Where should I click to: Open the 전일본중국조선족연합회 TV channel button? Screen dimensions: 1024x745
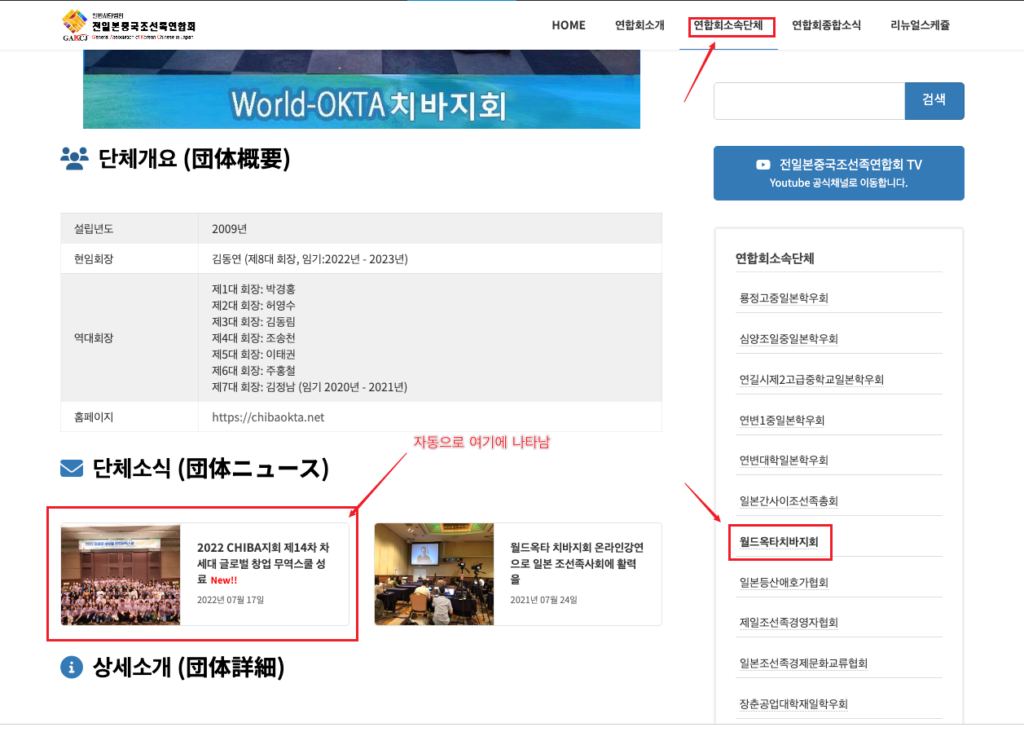838,173
